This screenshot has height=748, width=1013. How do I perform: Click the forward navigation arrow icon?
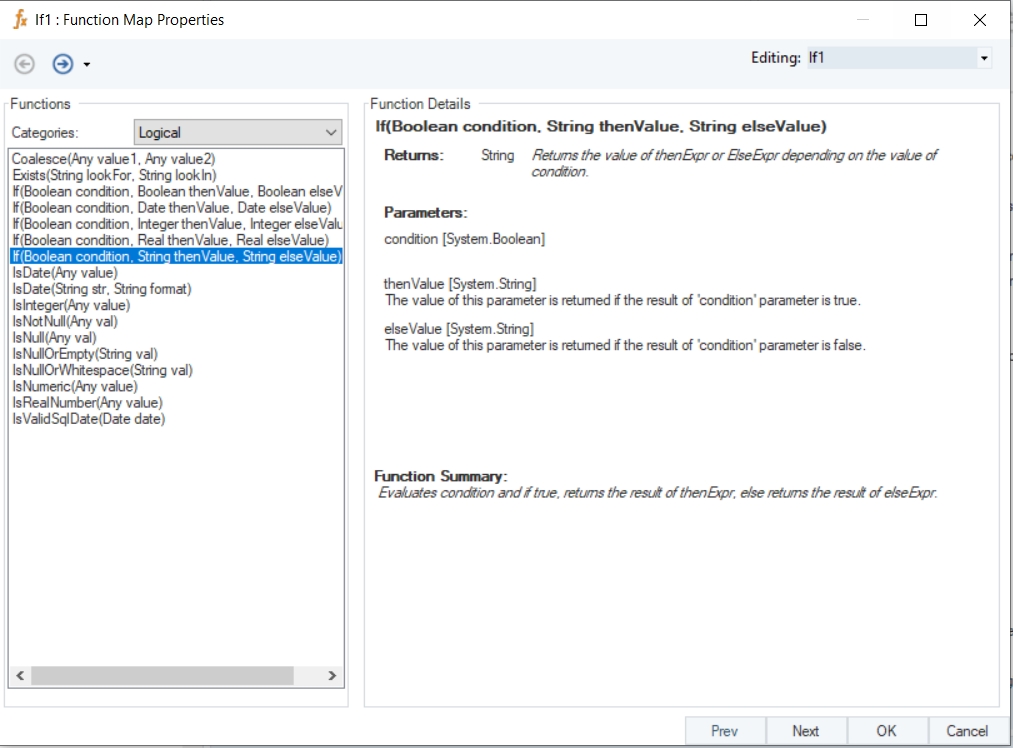click(x=63, y=64)
